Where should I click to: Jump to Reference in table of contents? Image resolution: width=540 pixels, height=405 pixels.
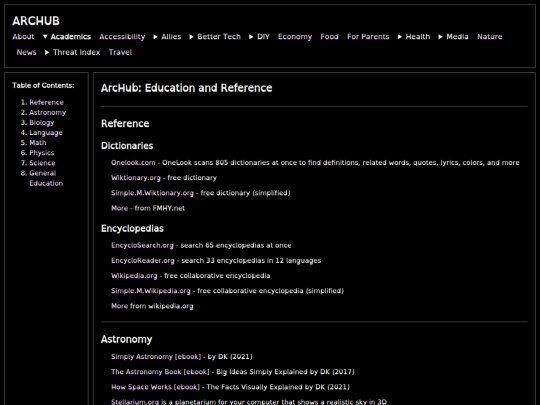[x=46, y=102]
